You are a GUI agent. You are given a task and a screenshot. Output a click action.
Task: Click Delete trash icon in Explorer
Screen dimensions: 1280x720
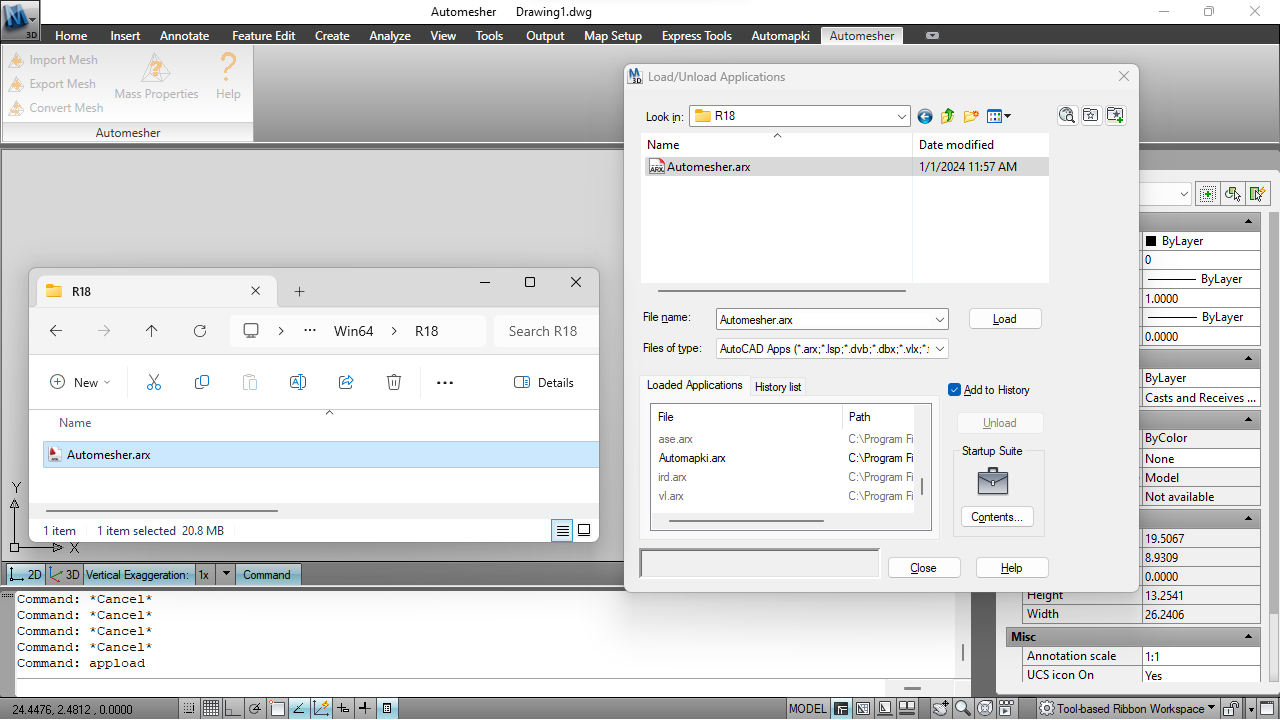394,382
